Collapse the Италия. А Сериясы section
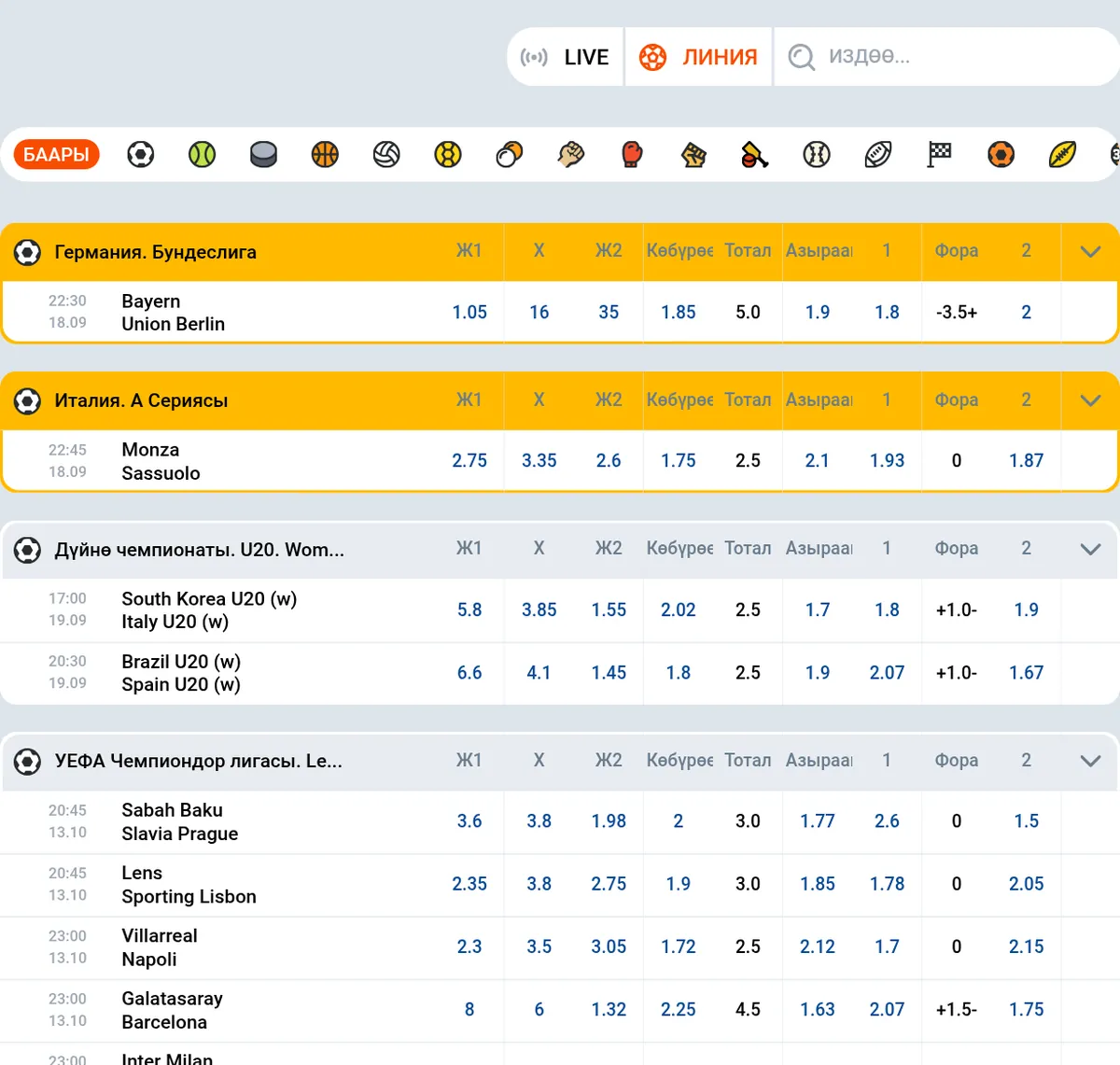Screen dimensions: 1120x1065 (1090, 400)
